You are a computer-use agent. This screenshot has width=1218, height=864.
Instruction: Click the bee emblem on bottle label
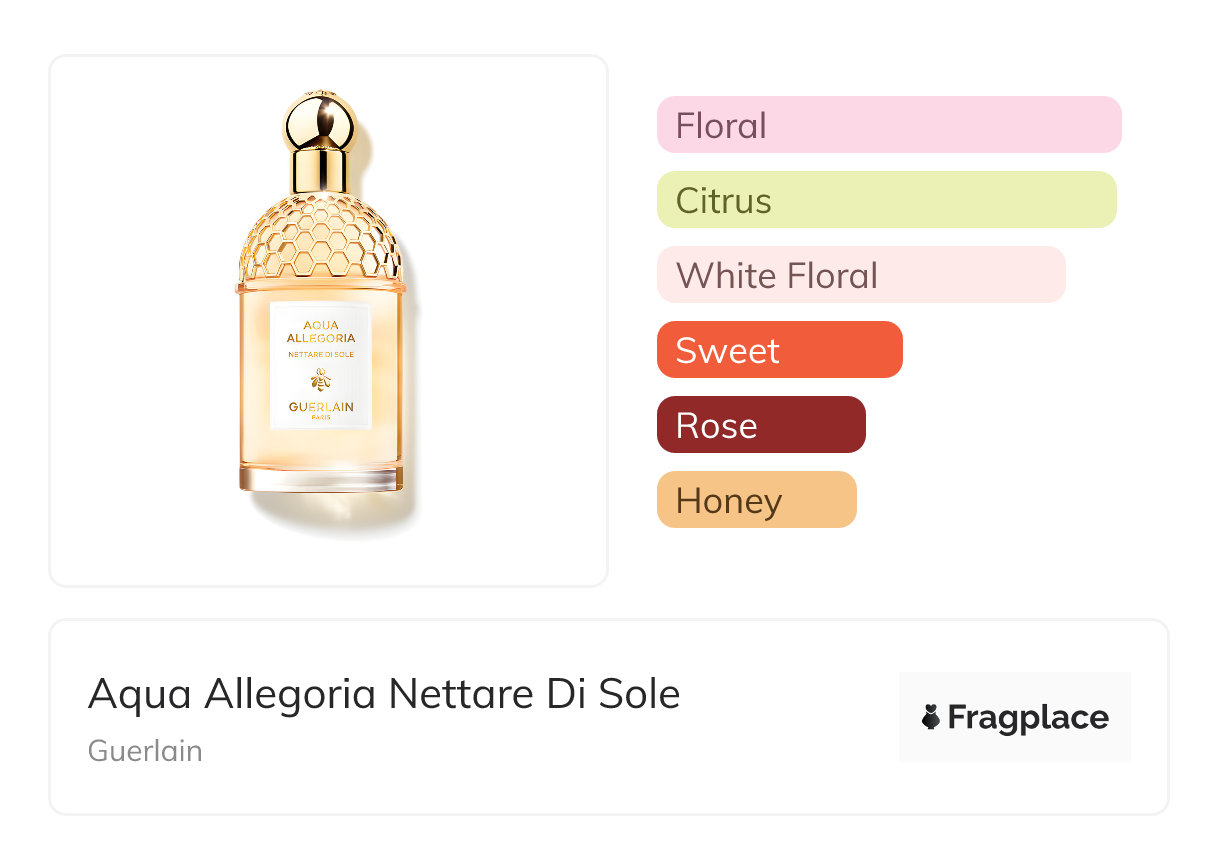tap(320, 380)
